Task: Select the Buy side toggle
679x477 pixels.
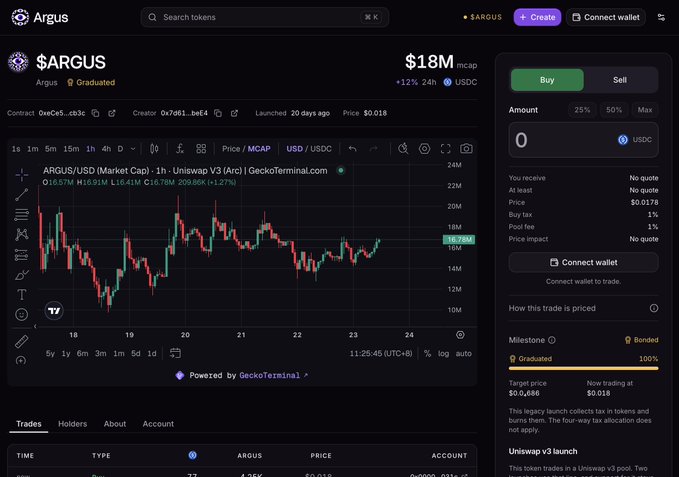Action: (547, 80)
